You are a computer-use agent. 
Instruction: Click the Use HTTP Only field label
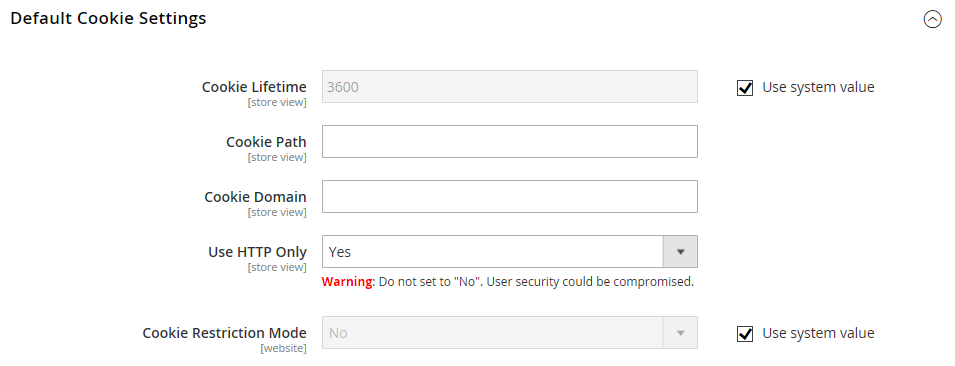tap(257, 252)
